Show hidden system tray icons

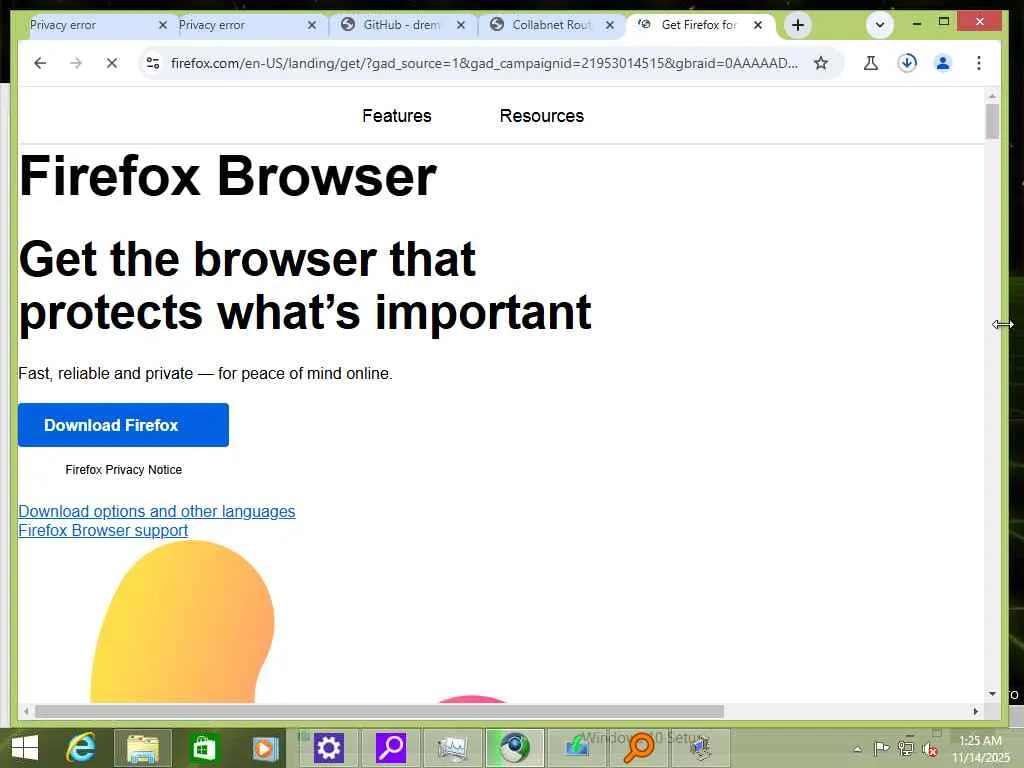tap(857, 749)
